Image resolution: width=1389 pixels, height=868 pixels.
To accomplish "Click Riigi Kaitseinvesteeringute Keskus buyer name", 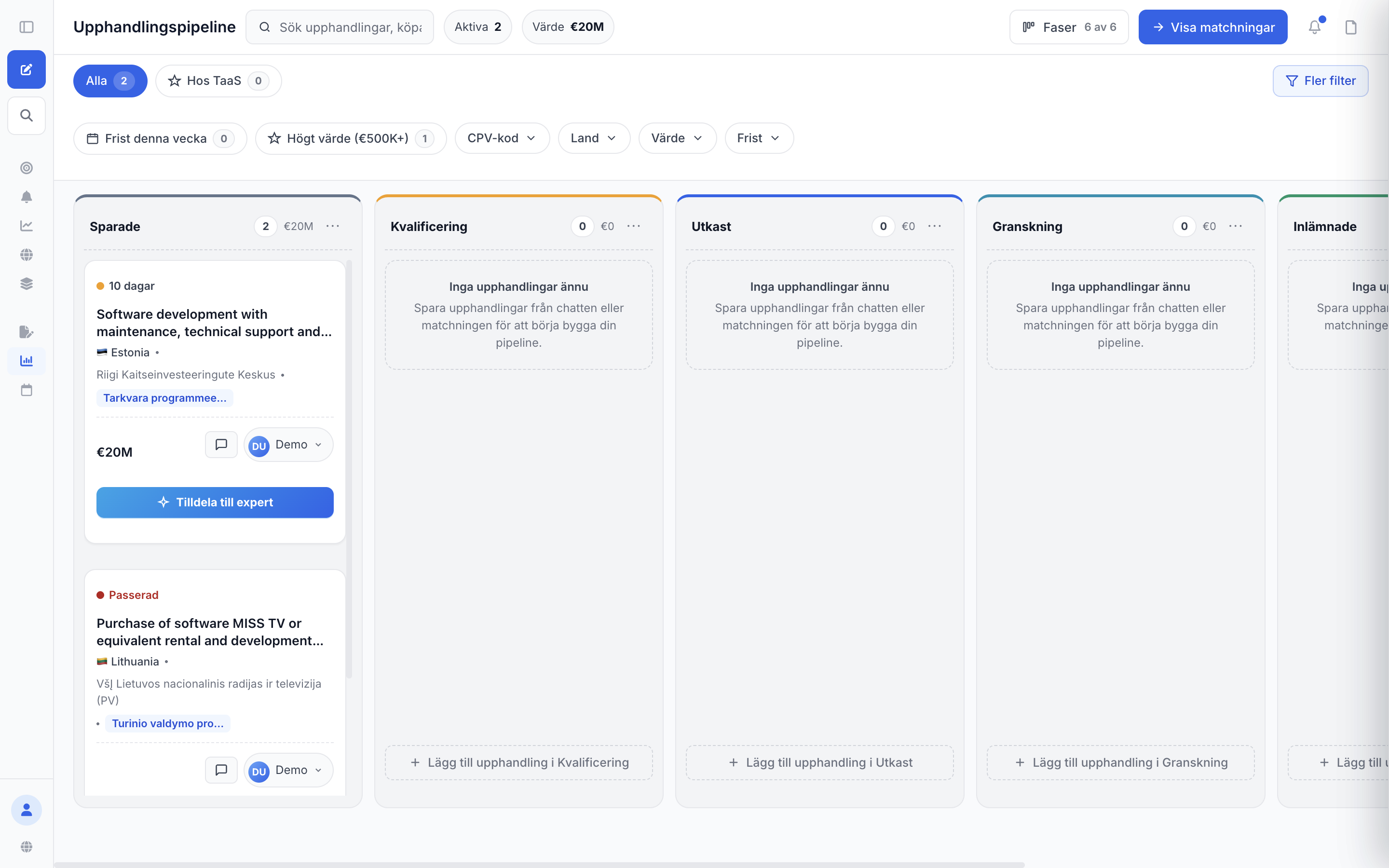I will coord(186,374).
